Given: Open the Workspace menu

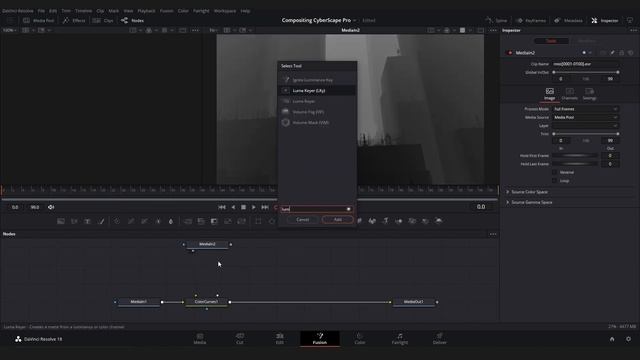Looking at the screenshot, I should click(x=225, y=11).
